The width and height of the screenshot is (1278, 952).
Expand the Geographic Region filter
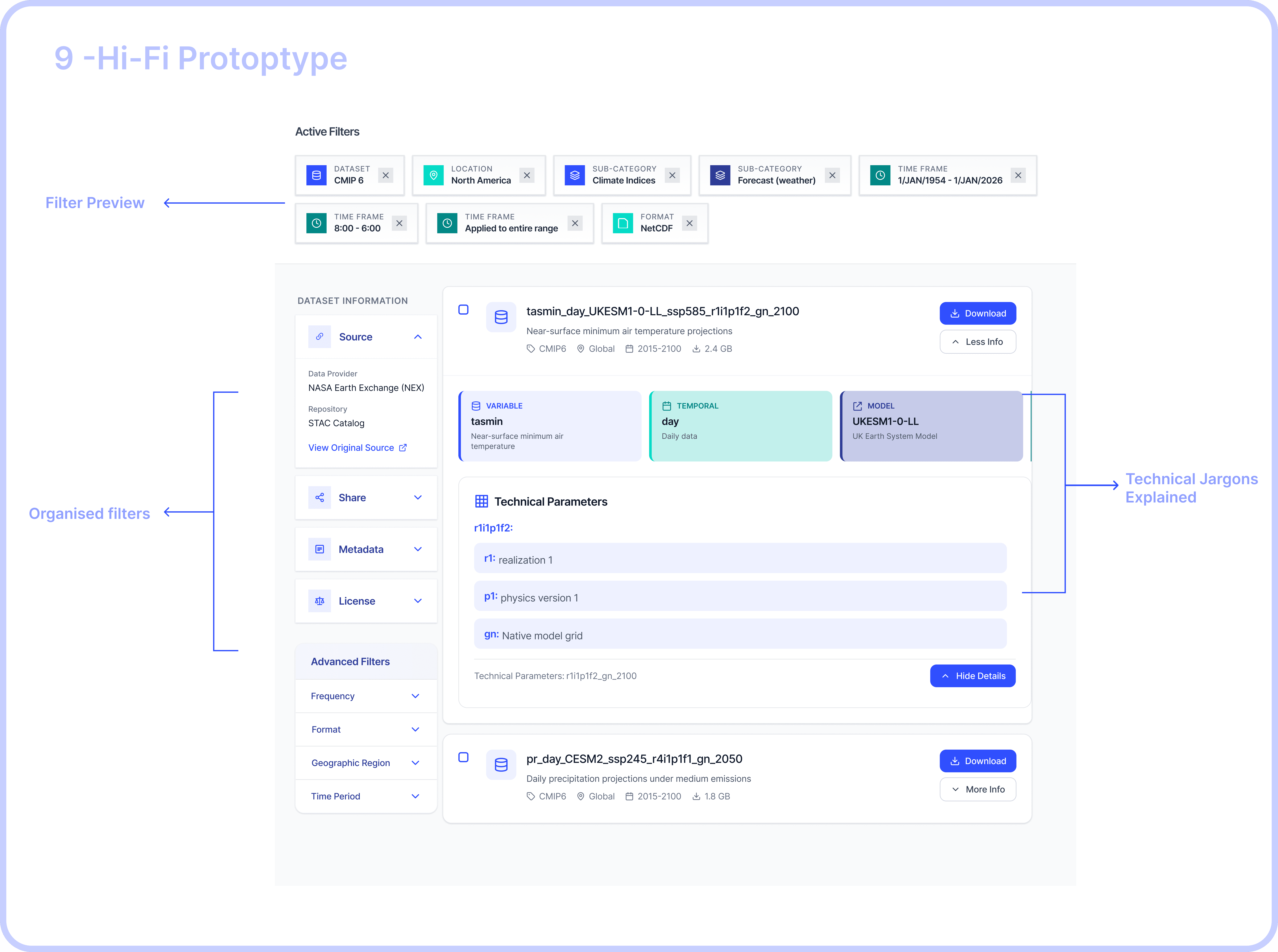415,762
